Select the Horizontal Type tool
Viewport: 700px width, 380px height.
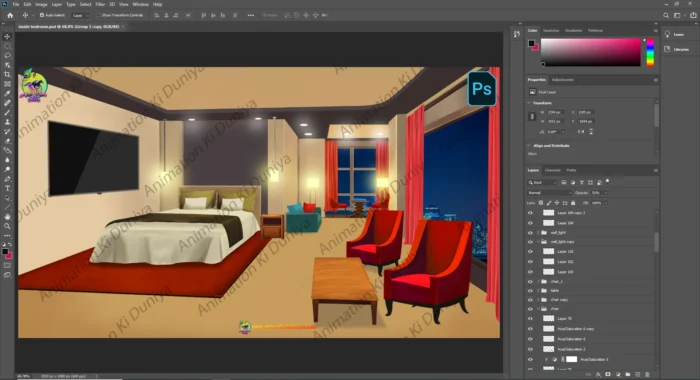7,188
